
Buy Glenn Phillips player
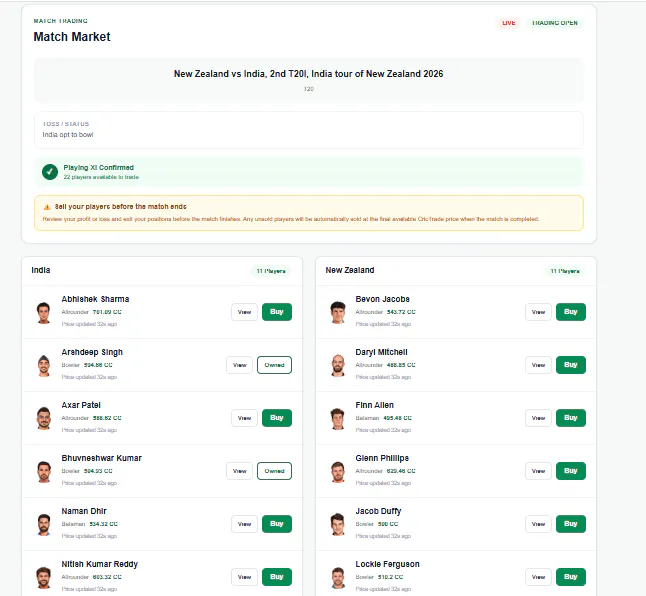(571, 471)
